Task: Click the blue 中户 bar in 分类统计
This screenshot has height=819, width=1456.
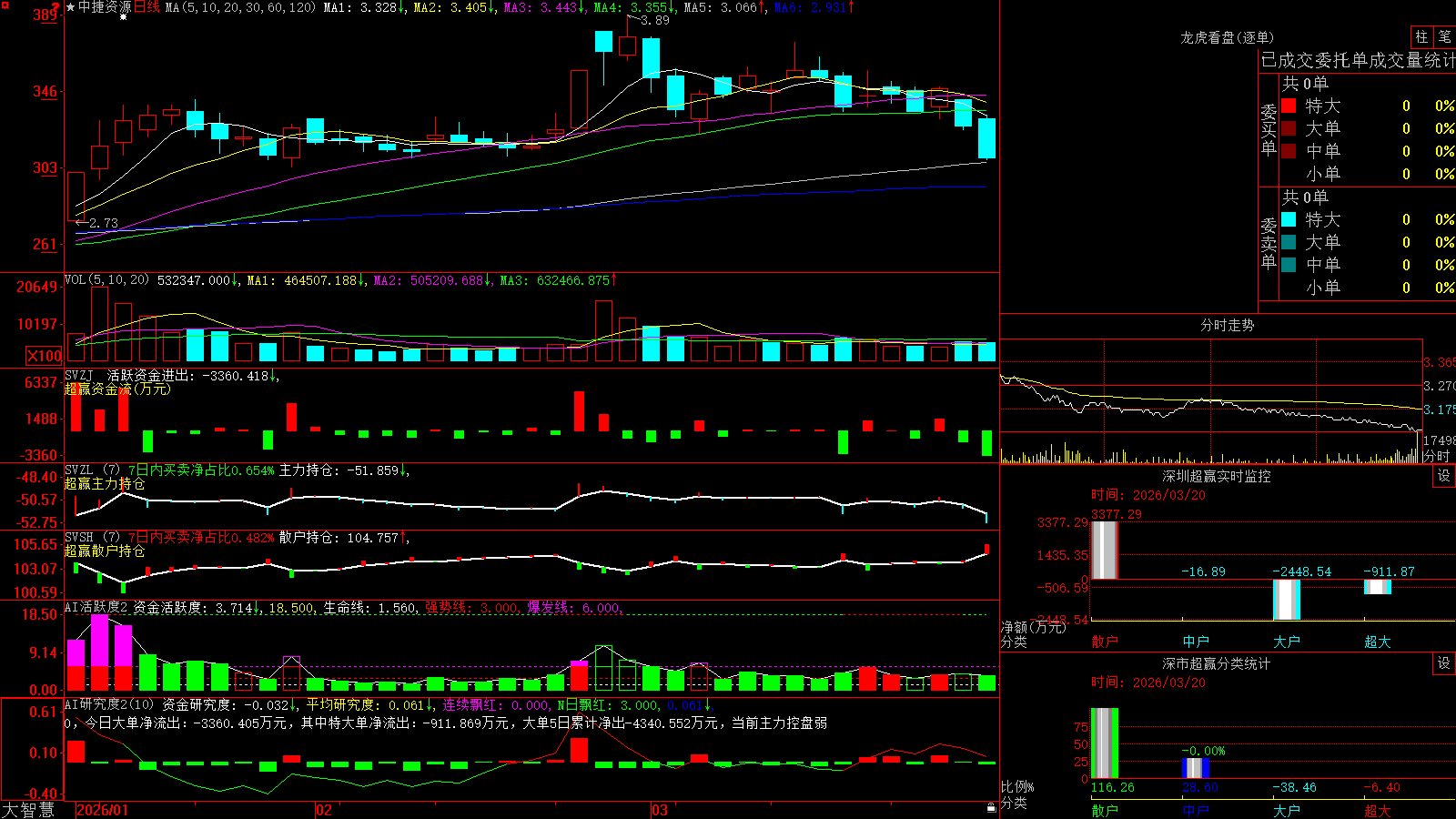Action: pyautogui.click(x=1196, y=768)
